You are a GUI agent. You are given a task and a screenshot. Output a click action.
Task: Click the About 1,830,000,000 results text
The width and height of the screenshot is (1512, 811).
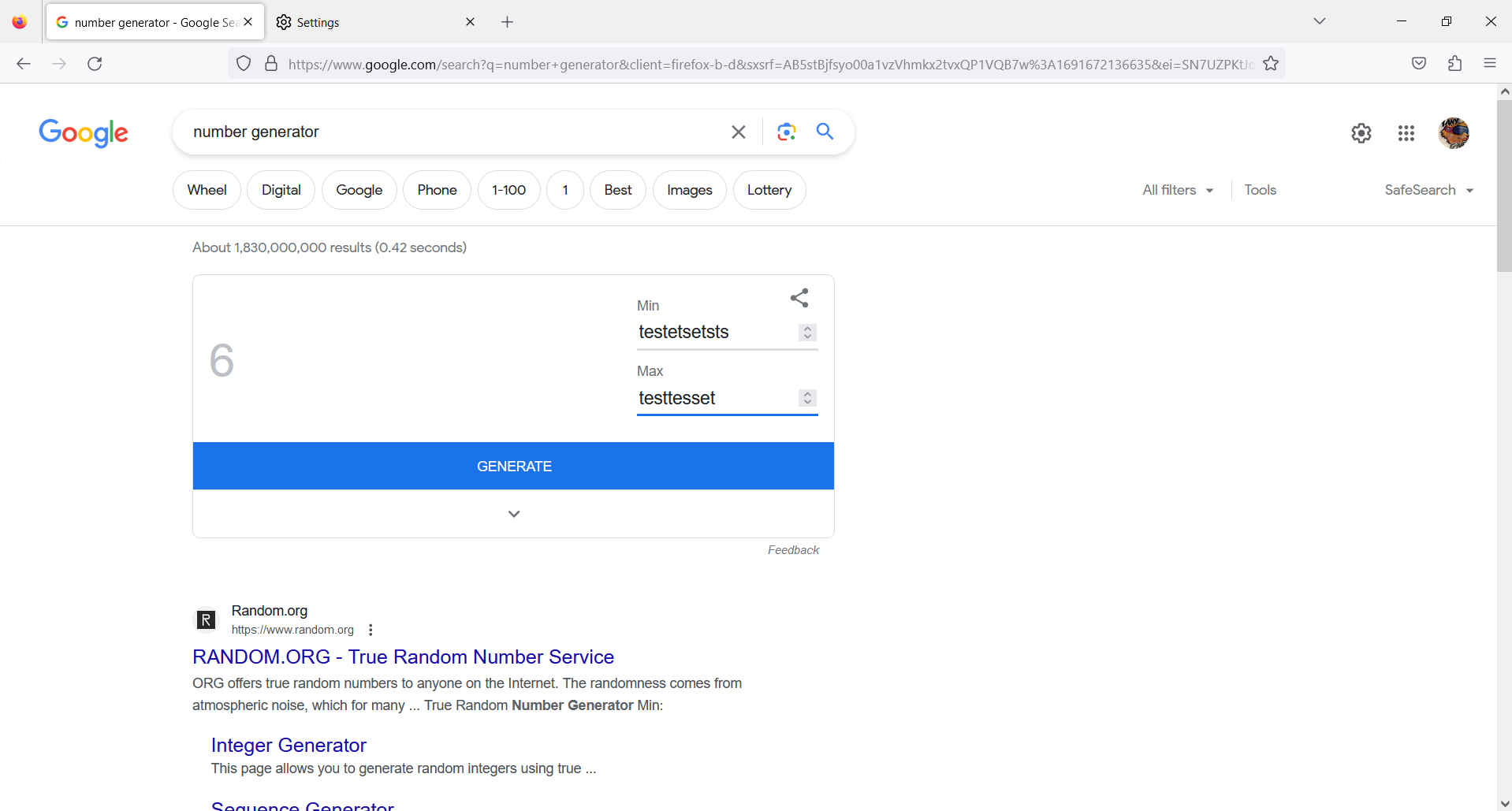tap(330, 247)
